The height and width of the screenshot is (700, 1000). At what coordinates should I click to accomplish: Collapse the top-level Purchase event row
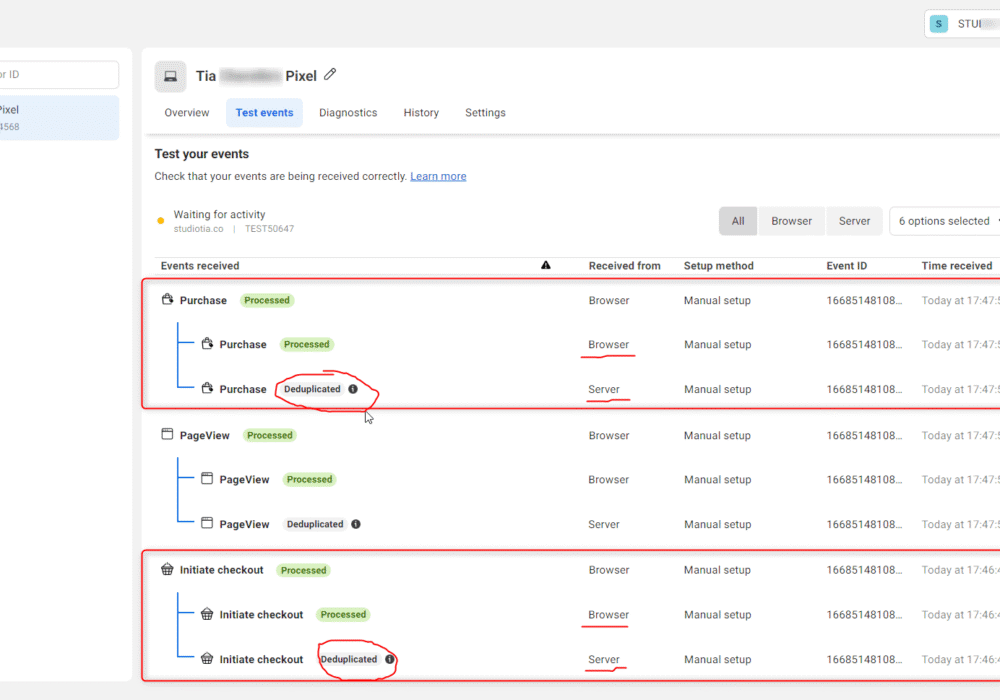[571, 300]
